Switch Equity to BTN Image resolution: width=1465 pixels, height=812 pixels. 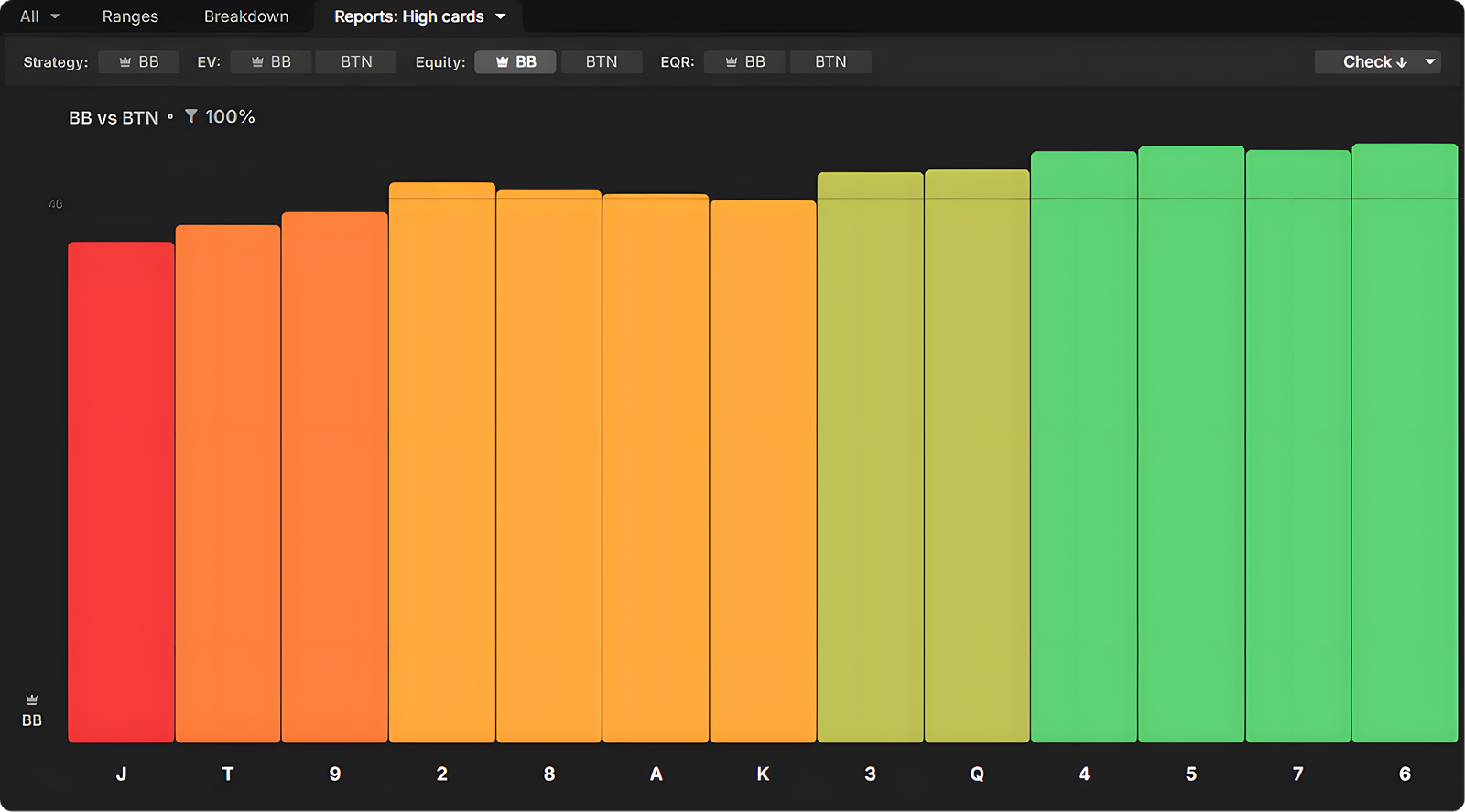602,61
